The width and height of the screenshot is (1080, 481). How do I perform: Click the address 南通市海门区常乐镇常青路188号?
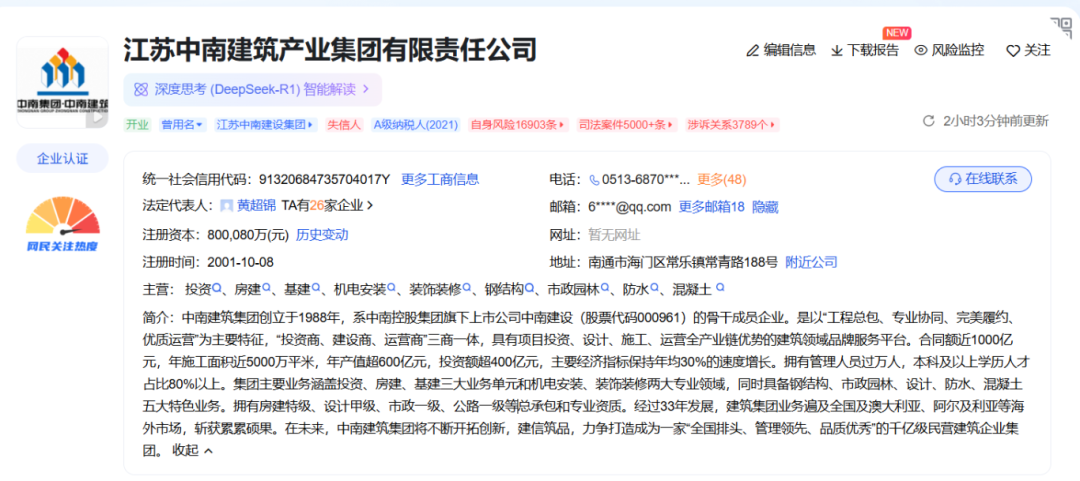tap(683, 262)
